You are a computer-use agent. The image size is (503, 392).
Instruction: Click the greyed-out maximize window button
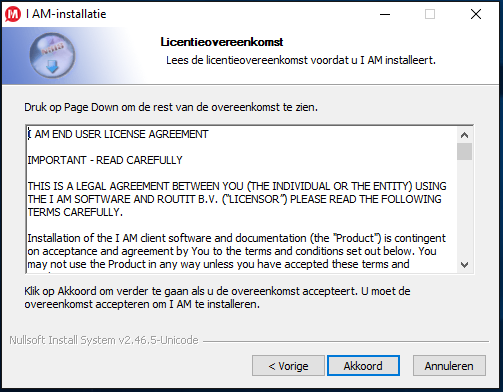pos(430,14)
